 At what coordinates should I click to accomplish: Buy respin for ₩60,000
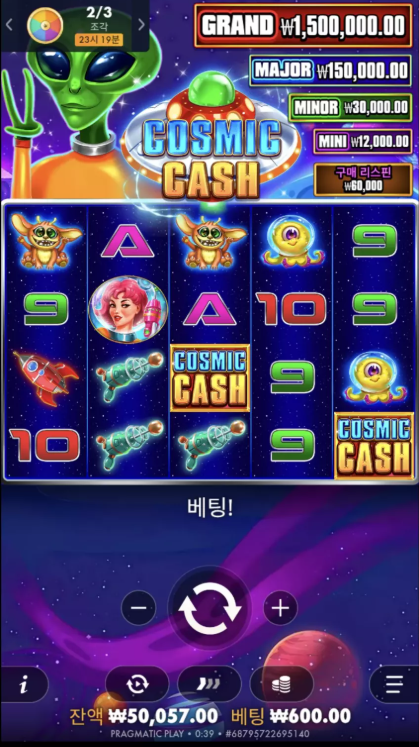(x=363, y=179)
